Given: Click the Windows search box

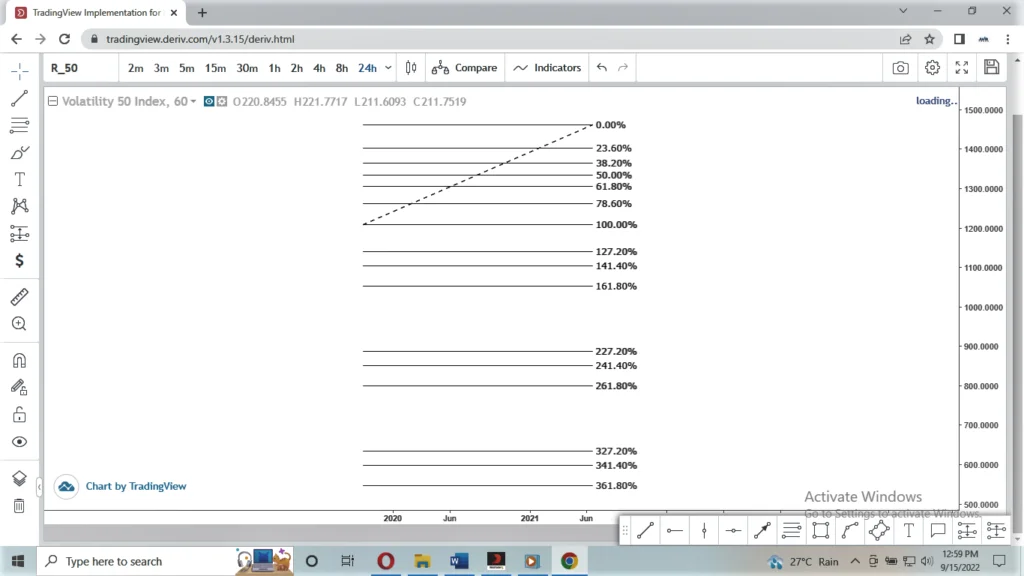Looking at the screenshot, I should [x=165, y=561].
